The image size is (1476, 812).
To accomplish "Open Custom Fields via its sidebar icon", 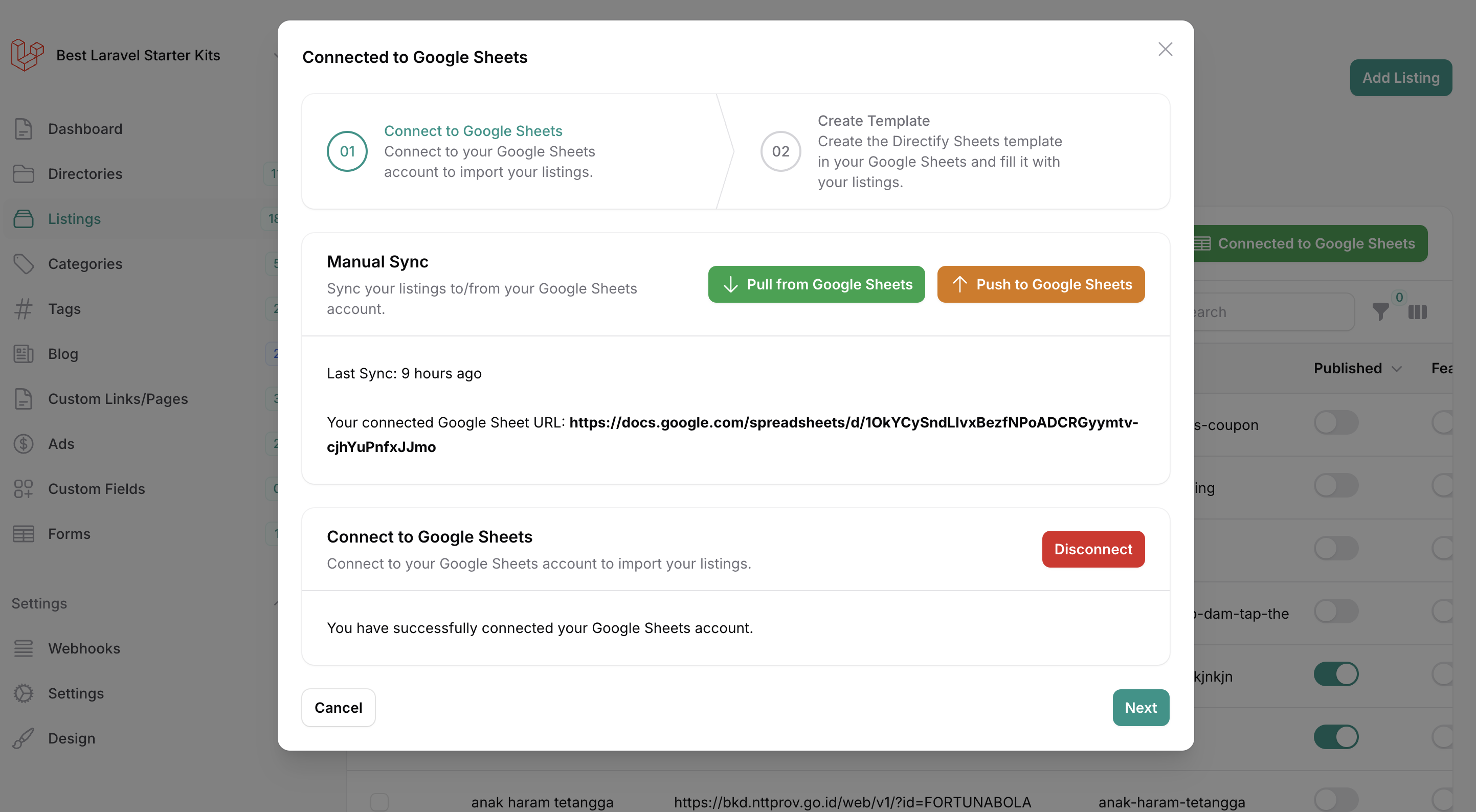I will [23, 488].
